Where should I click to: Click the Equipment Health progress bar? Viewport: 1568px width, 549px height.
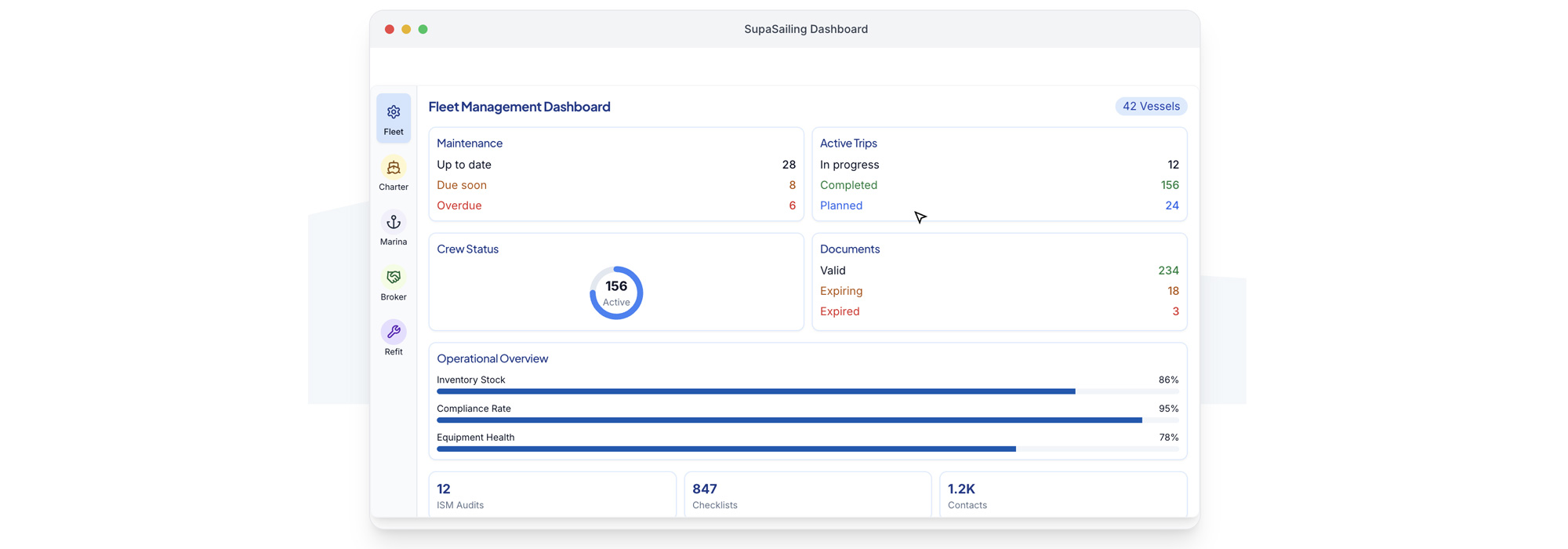[808, 449]
